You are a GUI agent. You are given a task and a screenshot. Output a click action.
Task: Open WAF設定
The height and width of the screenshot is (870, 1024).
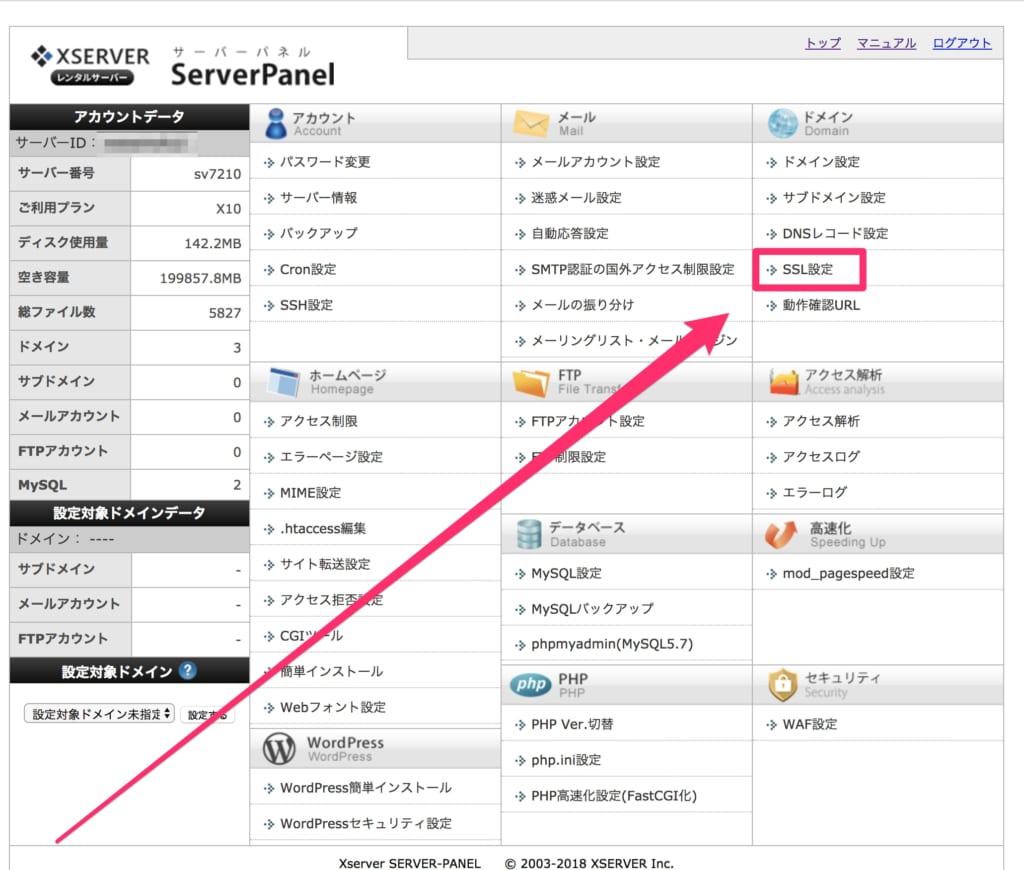point(810,724)
